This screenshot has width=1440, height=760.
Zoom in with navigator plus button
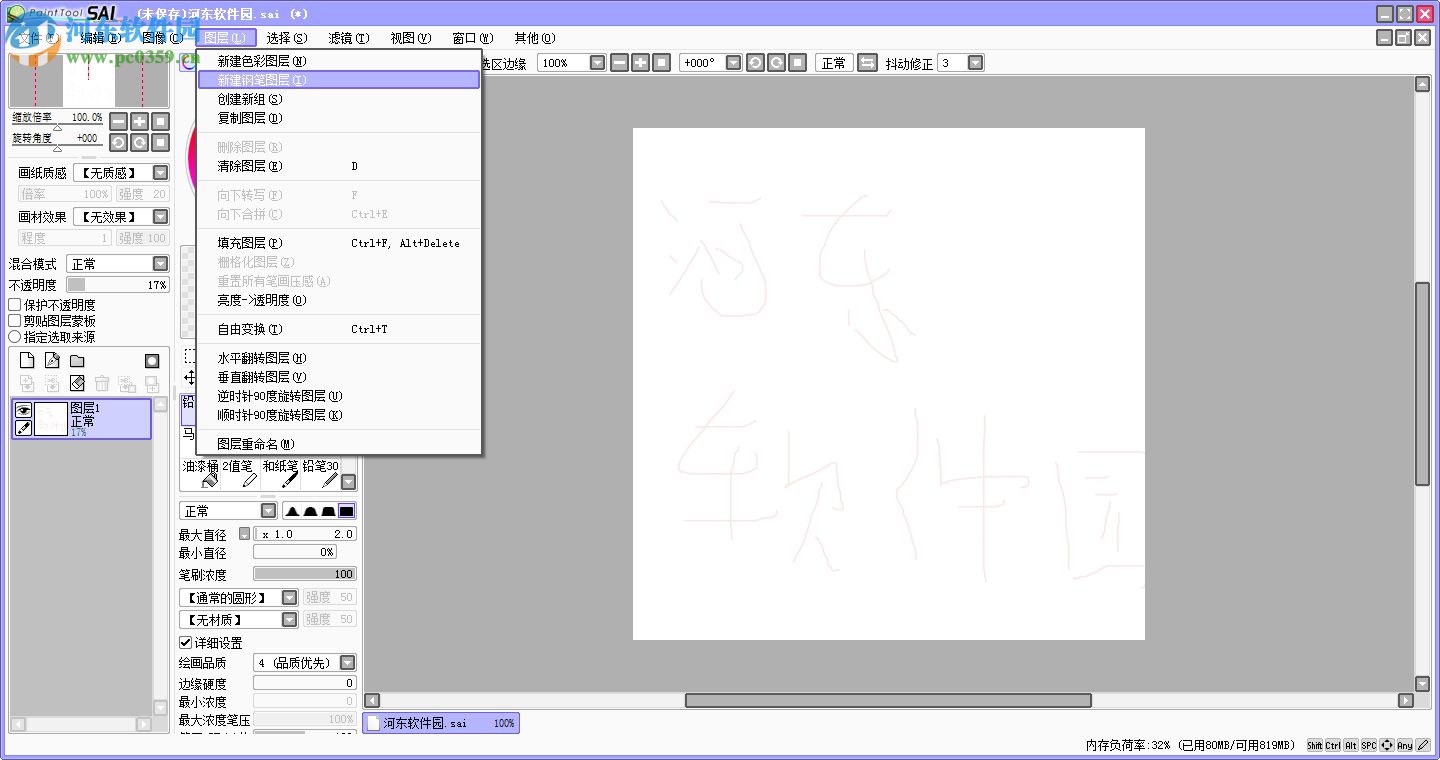139,121
